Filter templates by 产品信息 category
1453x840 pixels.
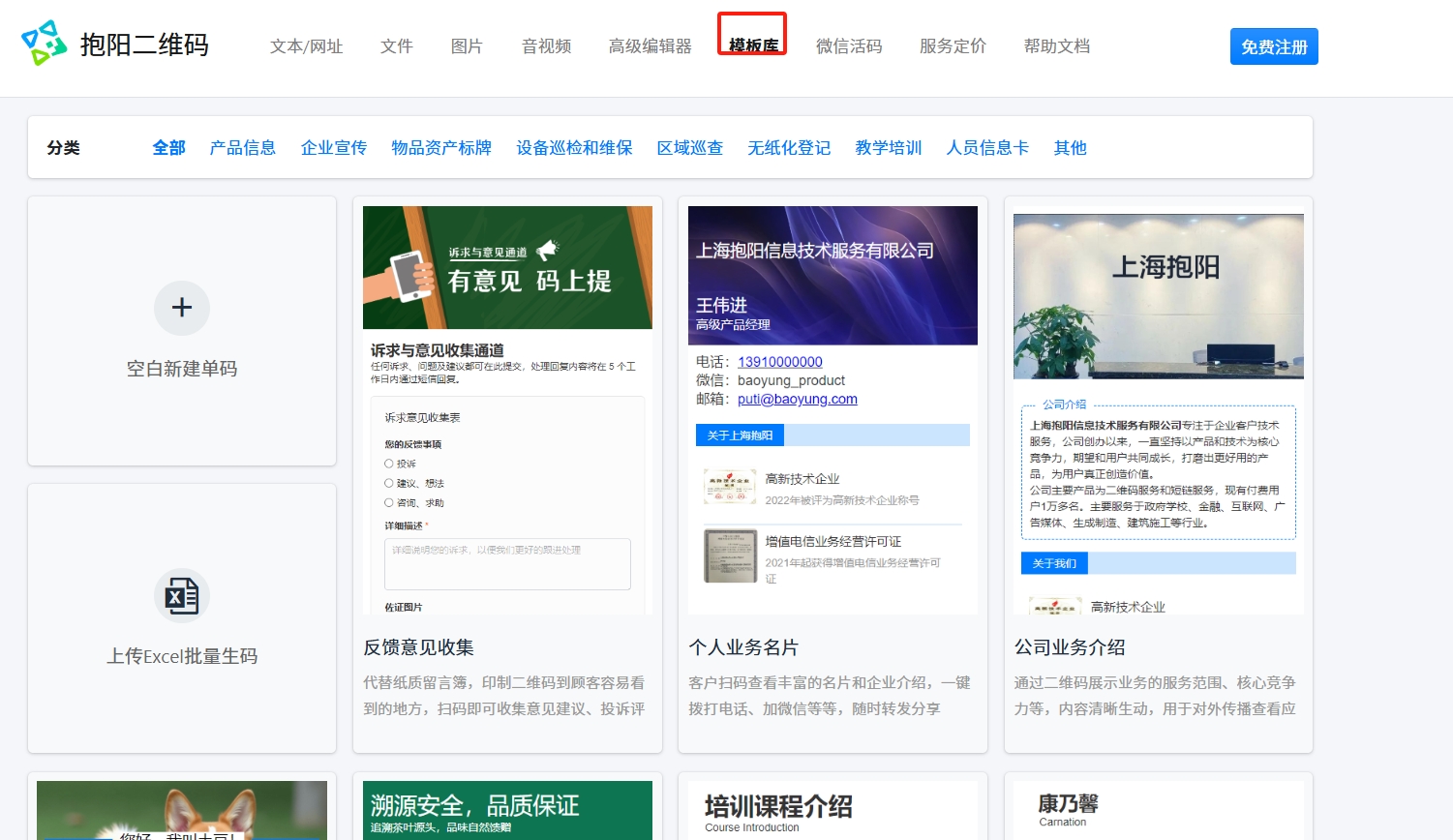coord(242,148)
